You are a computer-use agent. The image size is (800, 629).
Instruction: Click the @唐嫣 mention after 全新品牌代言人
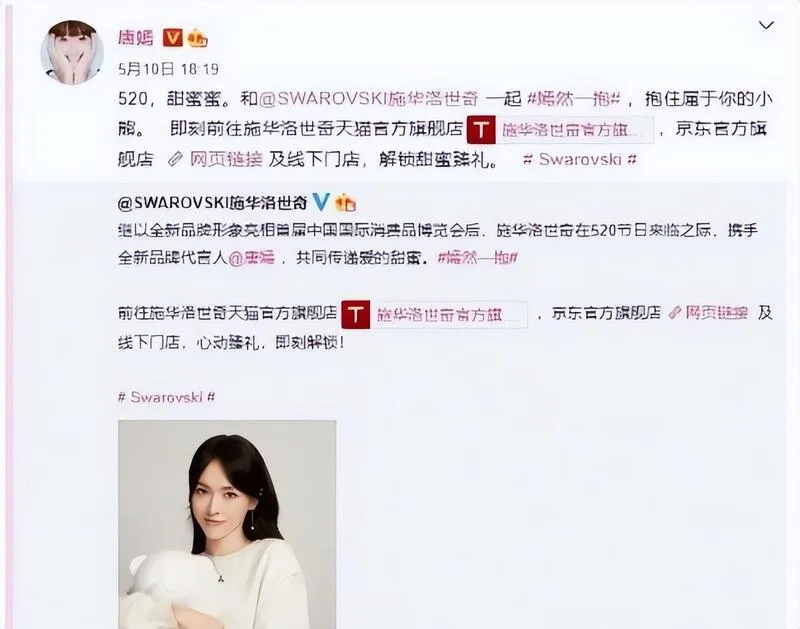(x=251, y=258)
